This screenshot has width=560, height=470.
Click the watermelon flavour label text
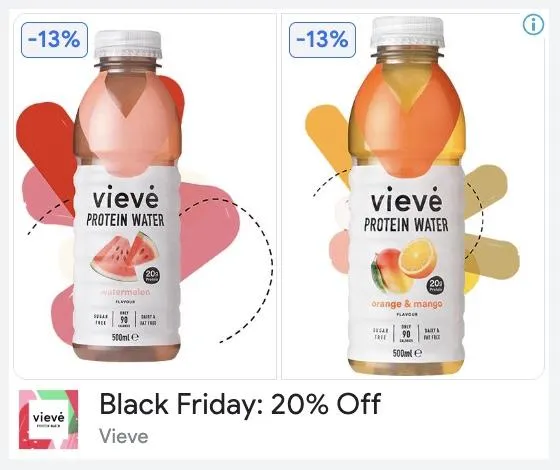pyautogui.click(x=125, y=292)
